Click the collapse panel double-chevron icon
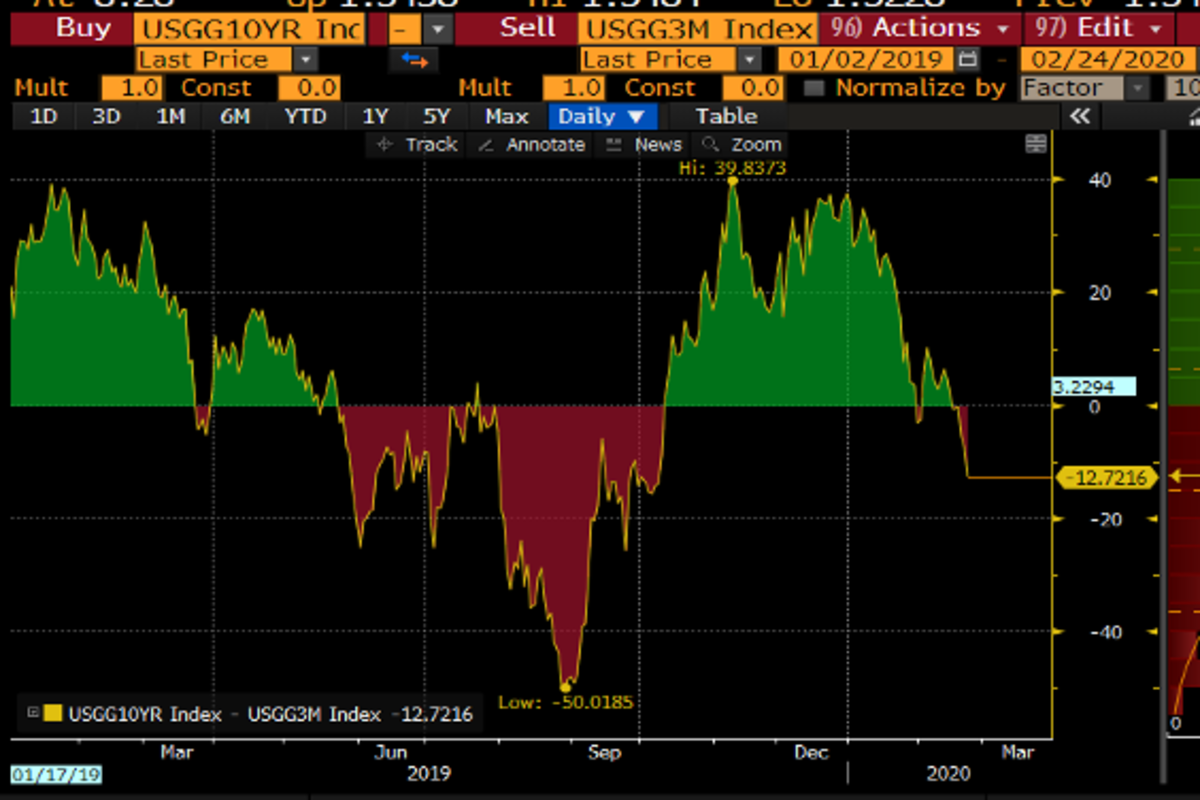This screenshot has width=1200, height=800. pyautogui.click(x=1079, y=117)
